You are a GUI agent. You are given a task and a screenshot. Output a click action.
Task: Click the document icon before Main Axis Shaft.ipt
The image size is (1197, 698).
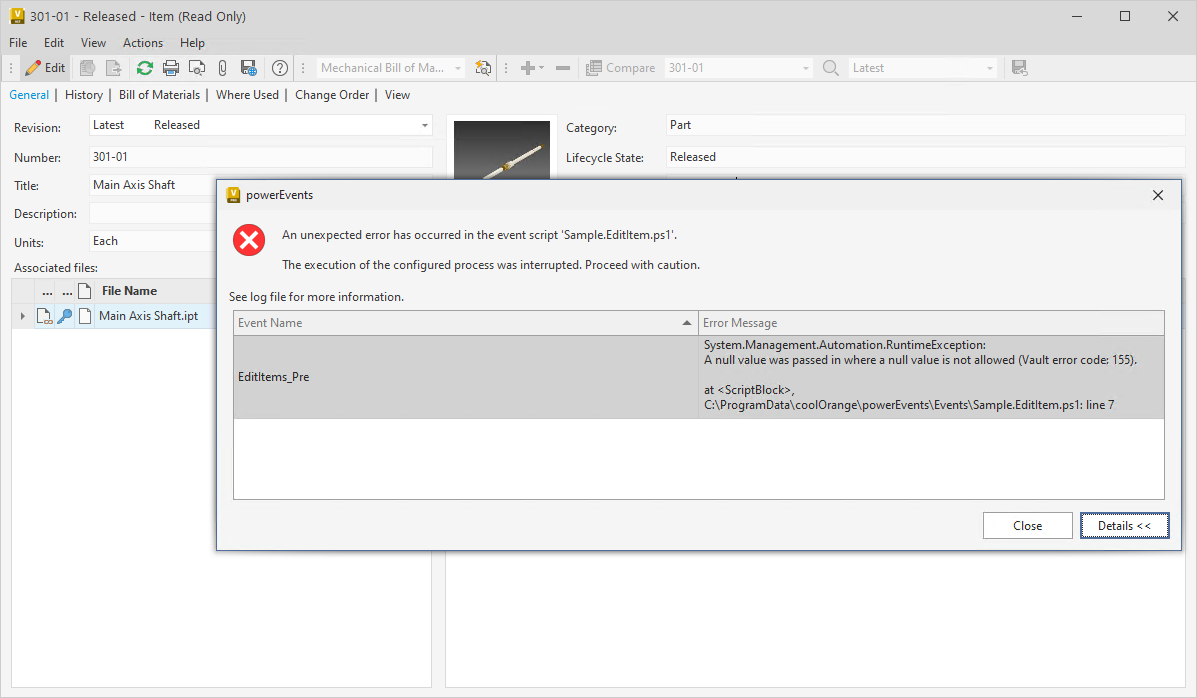85,315
